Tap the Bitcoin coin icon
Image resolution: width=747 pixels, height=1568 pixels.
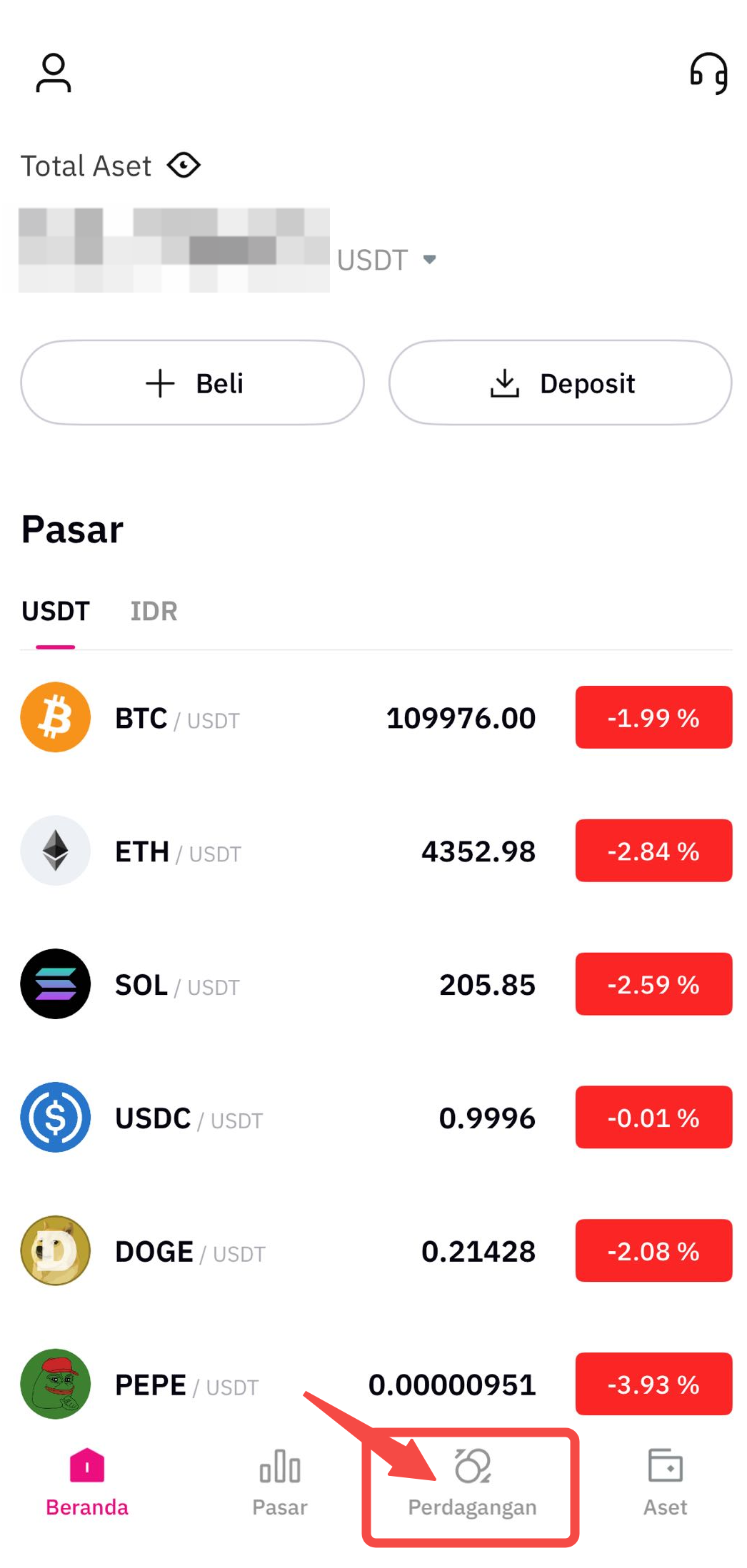[x=56, y=717]
